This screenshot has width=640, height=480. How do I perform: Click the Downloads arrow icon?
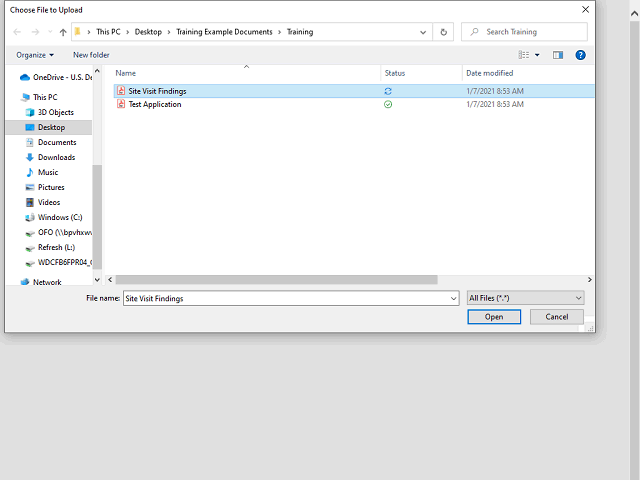click(x=29, y=157)
